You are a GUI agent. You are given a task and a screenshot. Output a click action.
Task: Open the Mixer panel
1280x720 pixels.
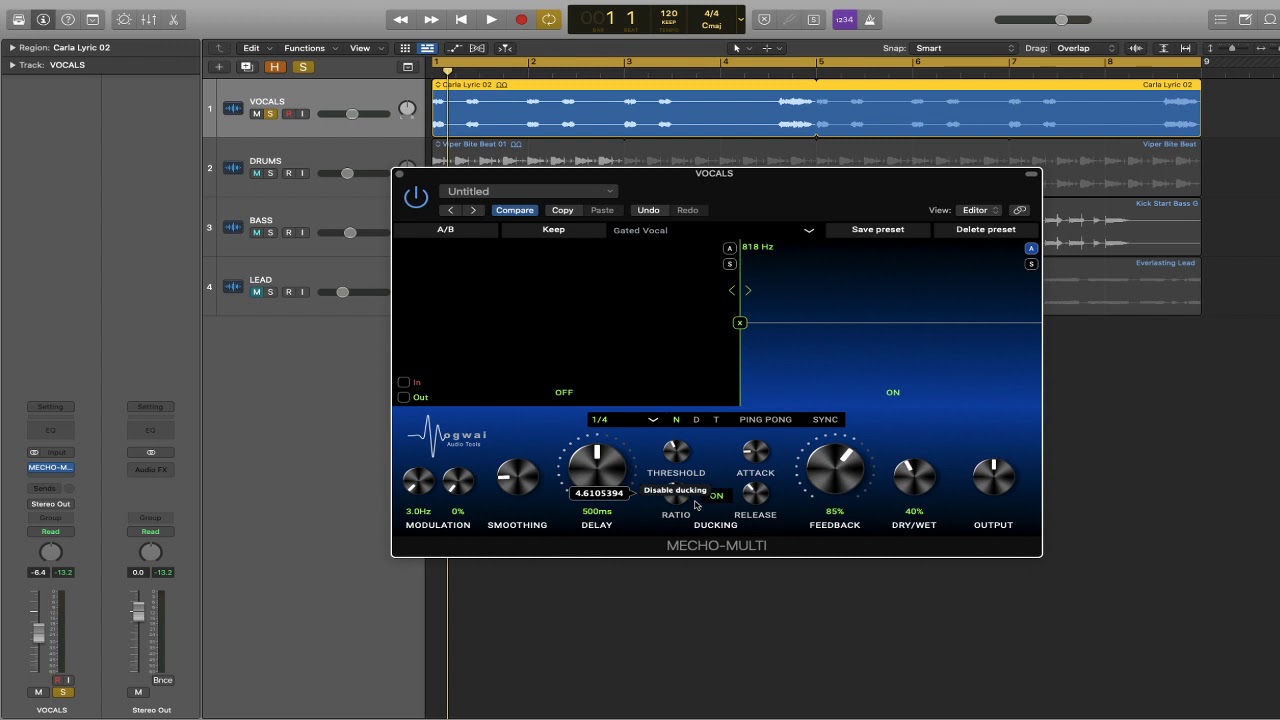148,20
